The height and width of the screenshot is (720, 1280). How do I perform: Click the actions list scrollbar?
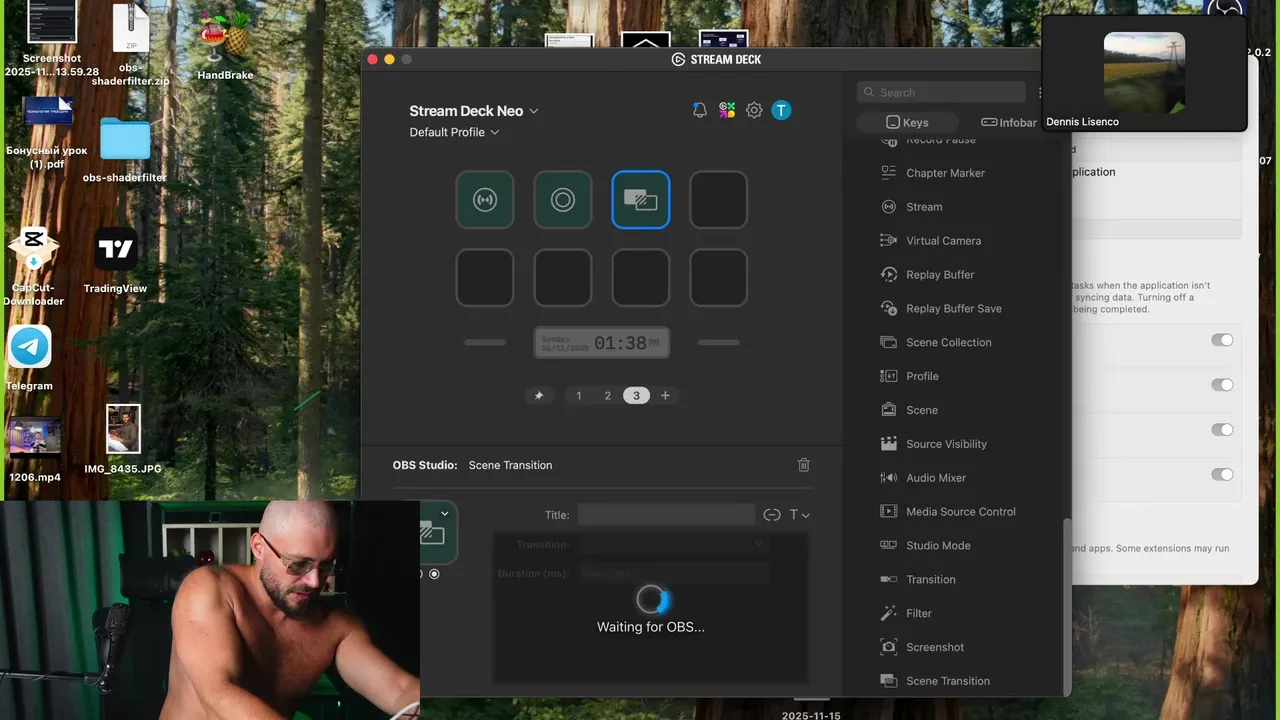(x=1066, y=605)
